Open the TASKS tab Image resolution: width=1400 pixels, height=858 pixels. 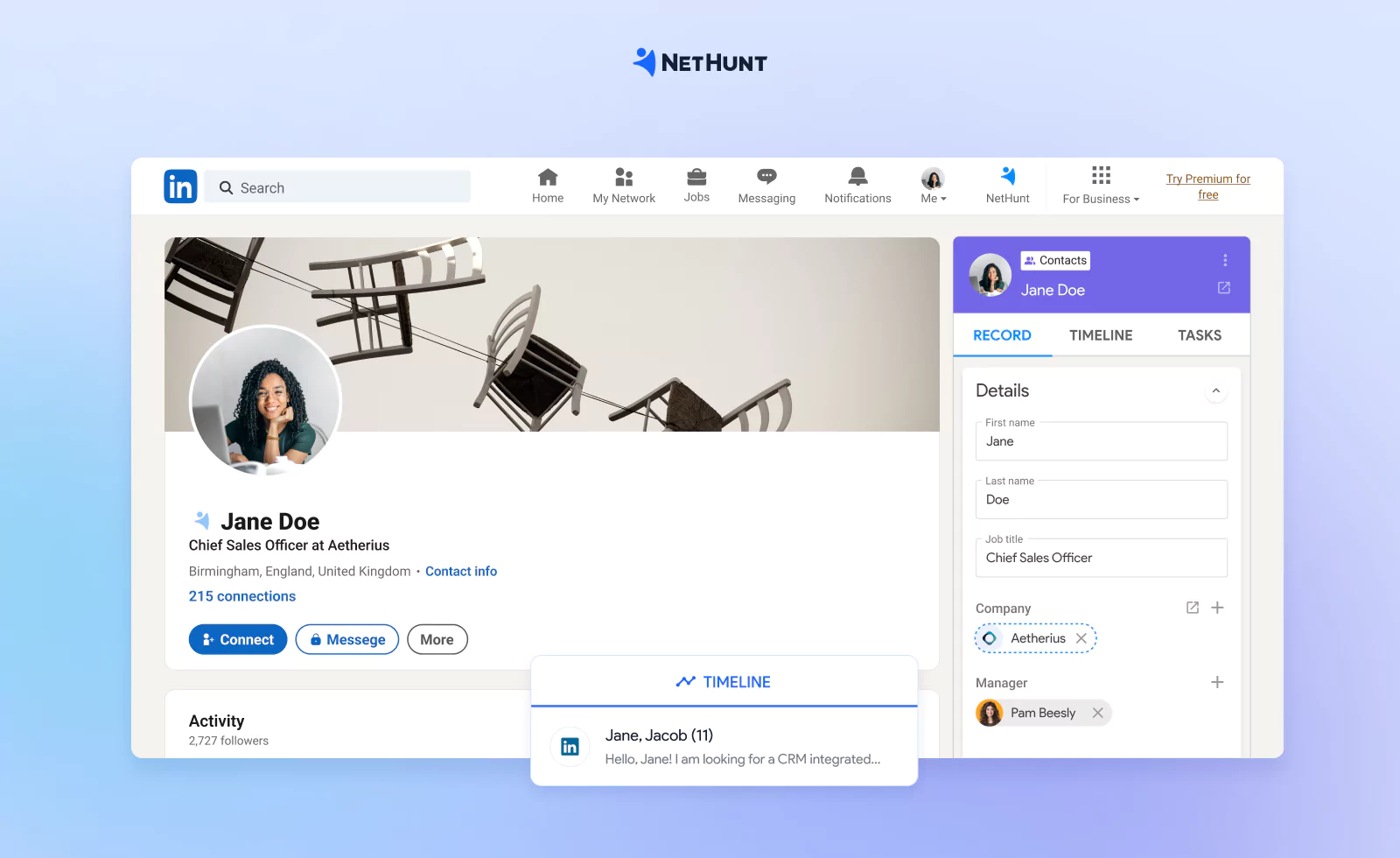(x=1199, y=334)
